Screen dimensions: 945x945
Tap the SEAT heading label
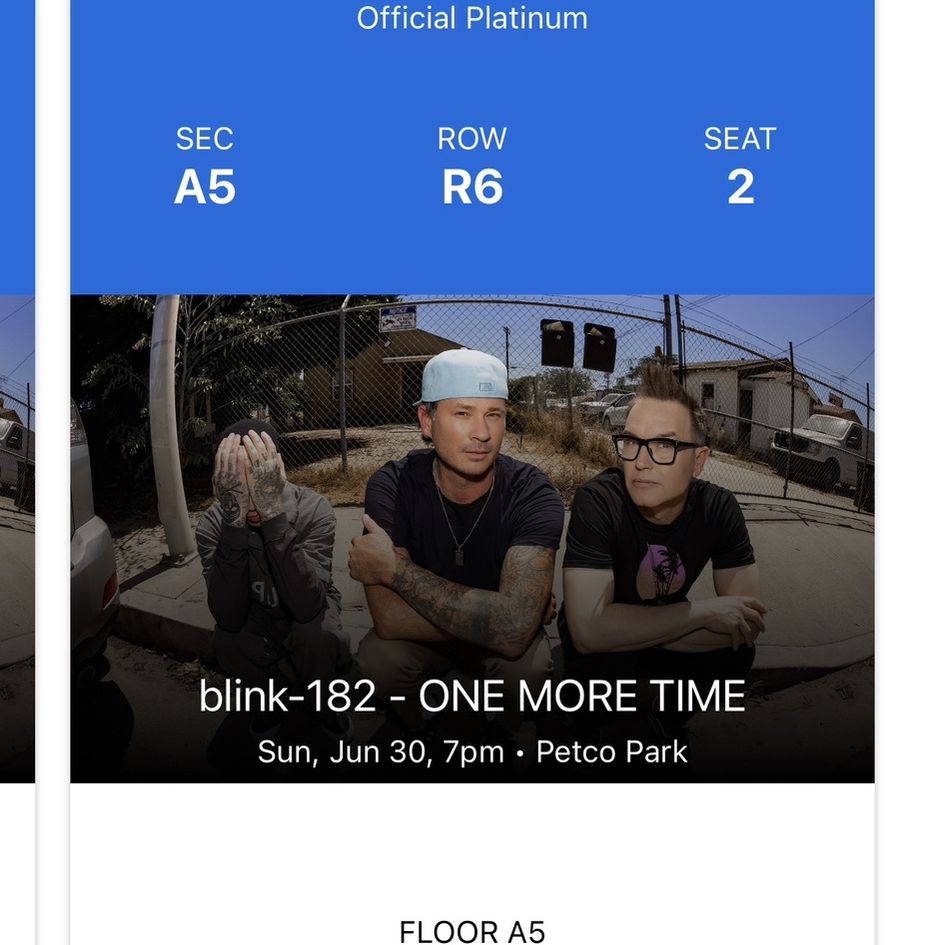pos(740,139)
